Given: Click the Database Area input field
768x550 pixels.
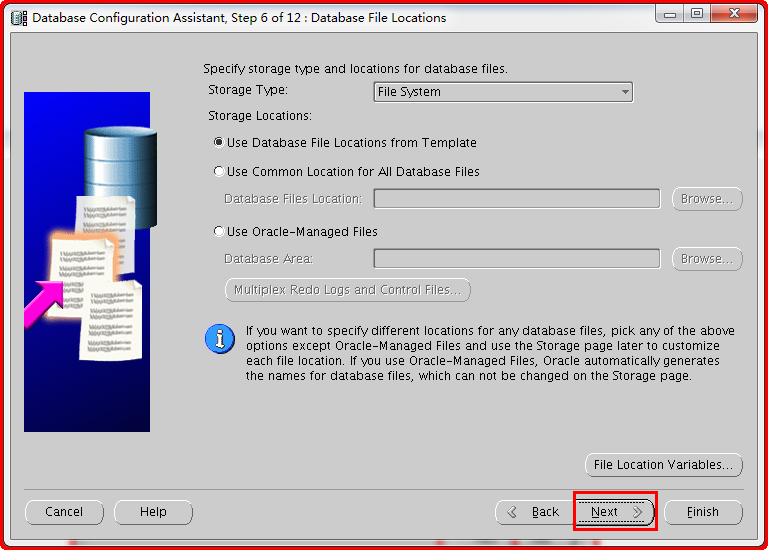Looking at the screenshot, I should tap(517, 259).
